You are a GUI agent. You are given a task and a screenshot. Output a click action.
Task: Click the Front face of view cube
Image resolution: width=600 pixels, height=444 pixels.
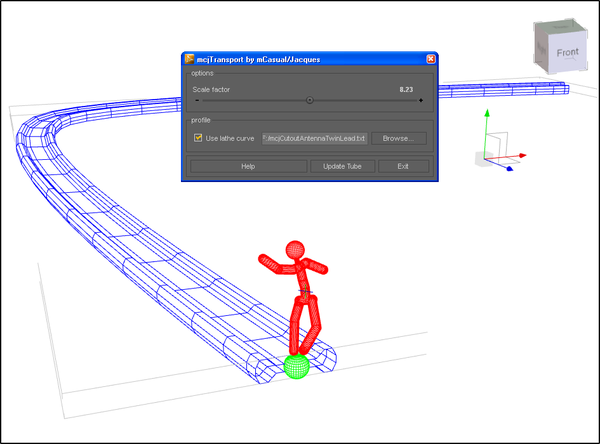pos(567,52)
